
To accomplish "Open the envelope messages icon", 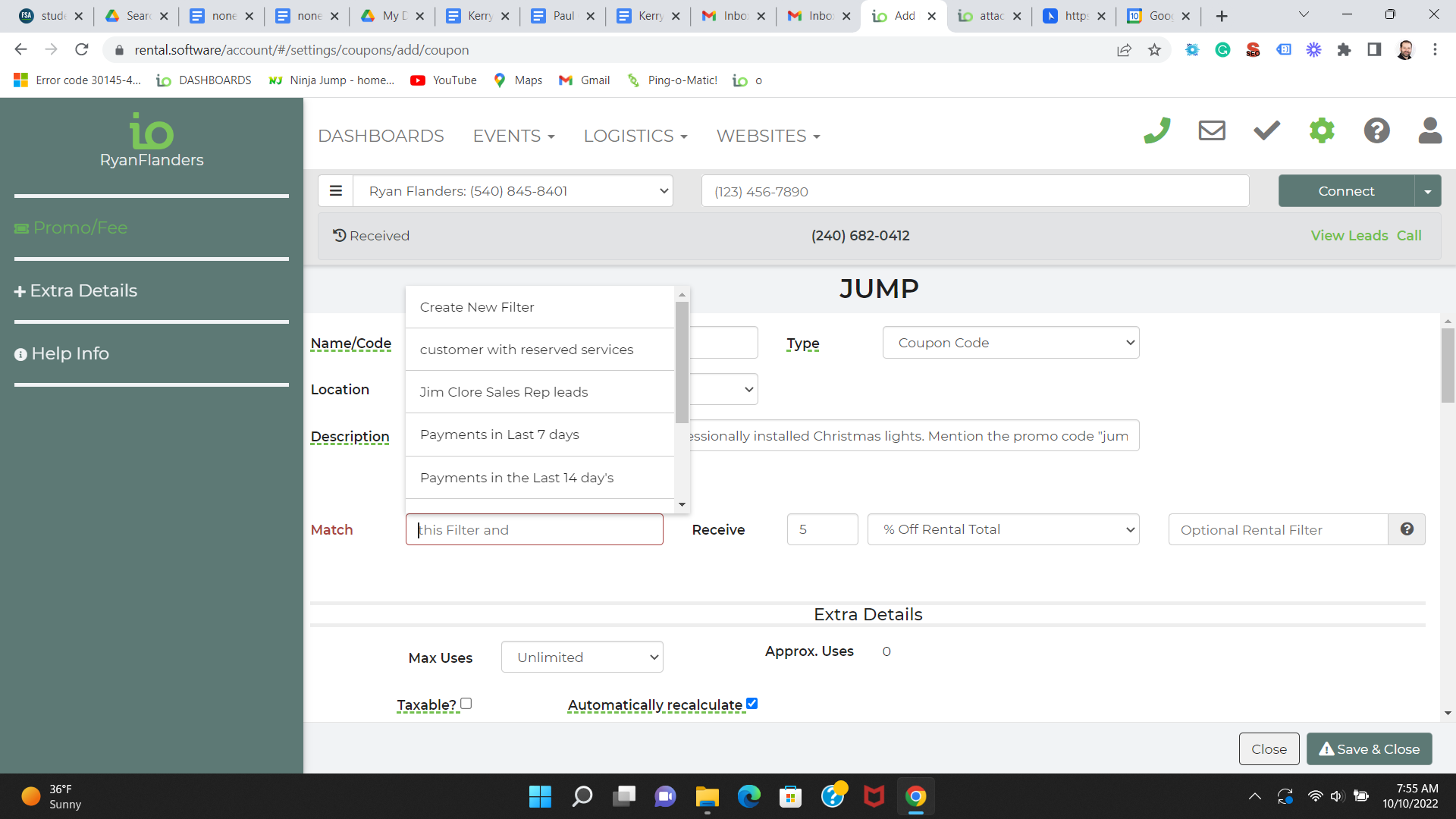I will pyautogui.click(x=1212, y=131).
